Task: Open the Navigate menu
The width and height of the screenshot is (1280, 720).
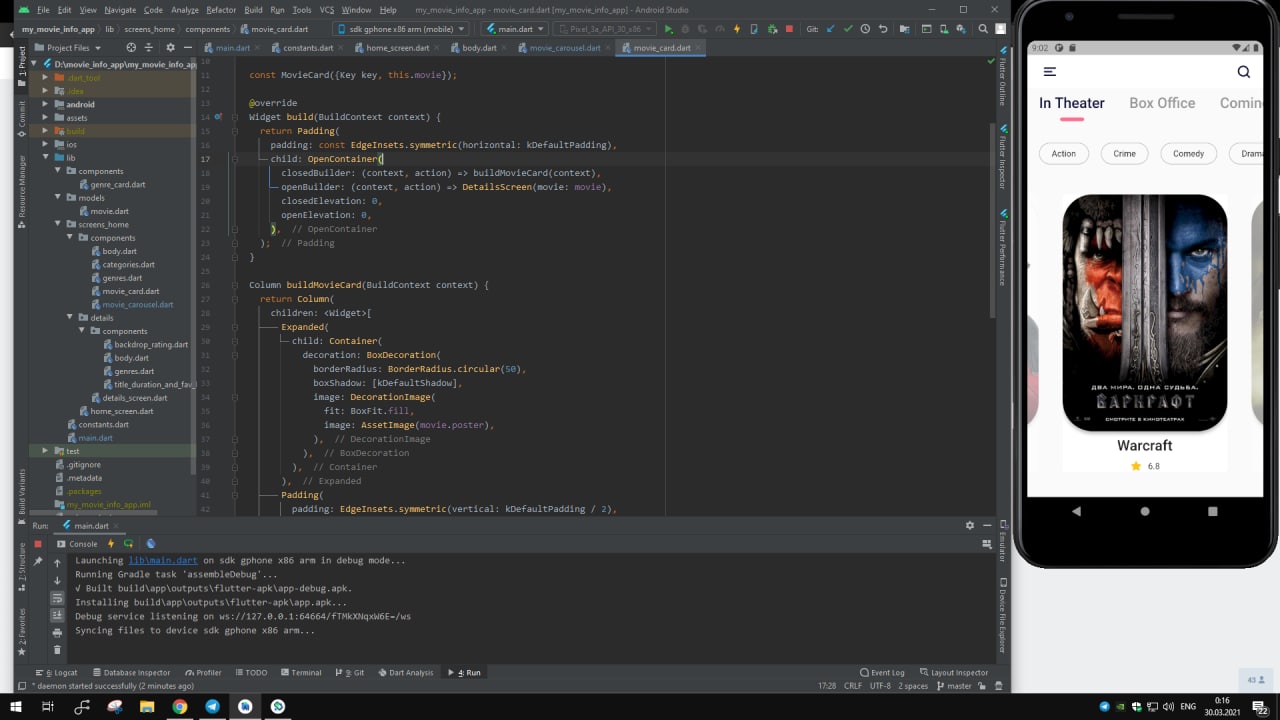Action: (120, 10)
